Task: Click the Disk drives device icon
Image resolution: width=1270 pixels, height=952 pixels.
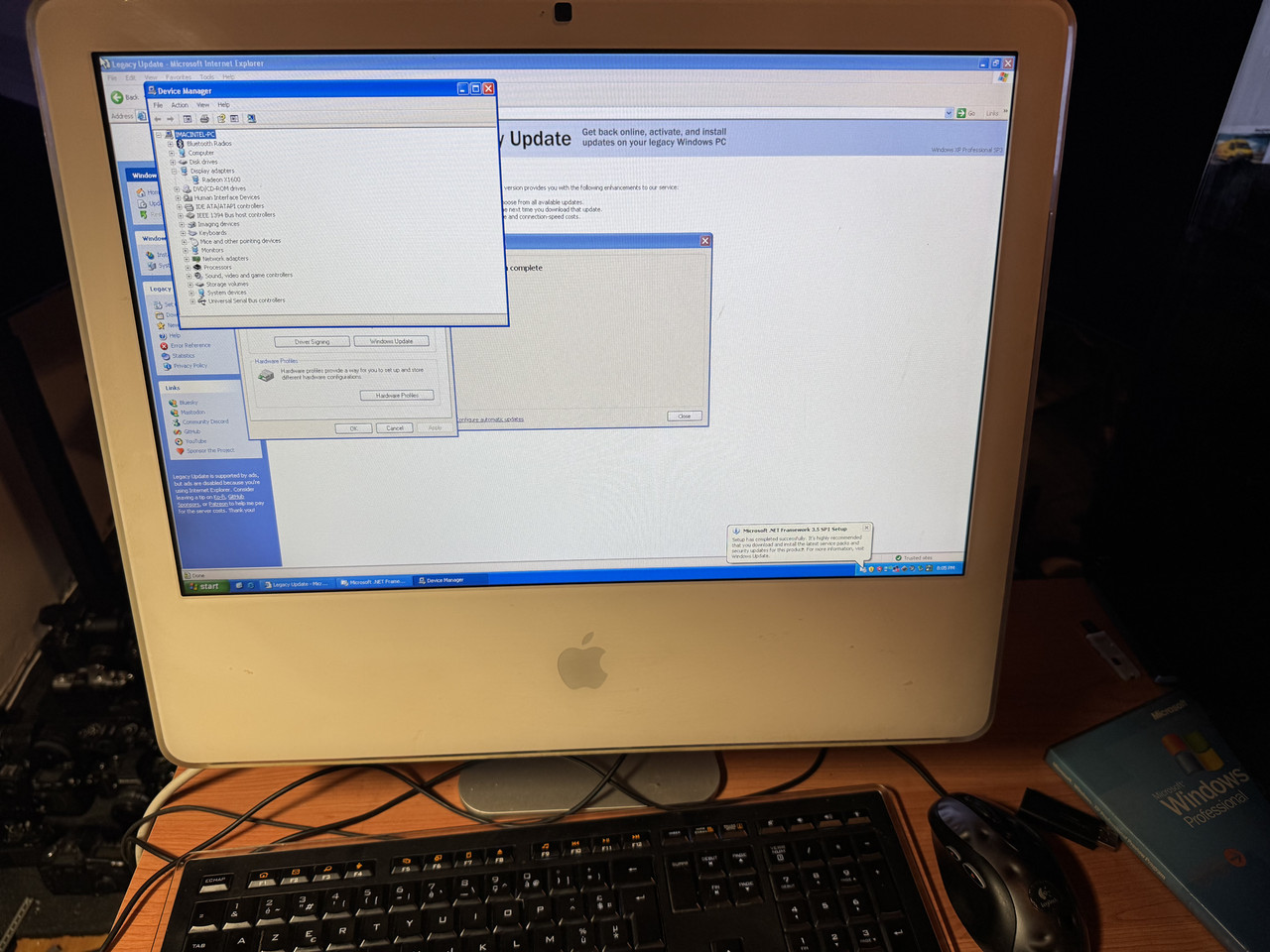Action: click(184, 162)
